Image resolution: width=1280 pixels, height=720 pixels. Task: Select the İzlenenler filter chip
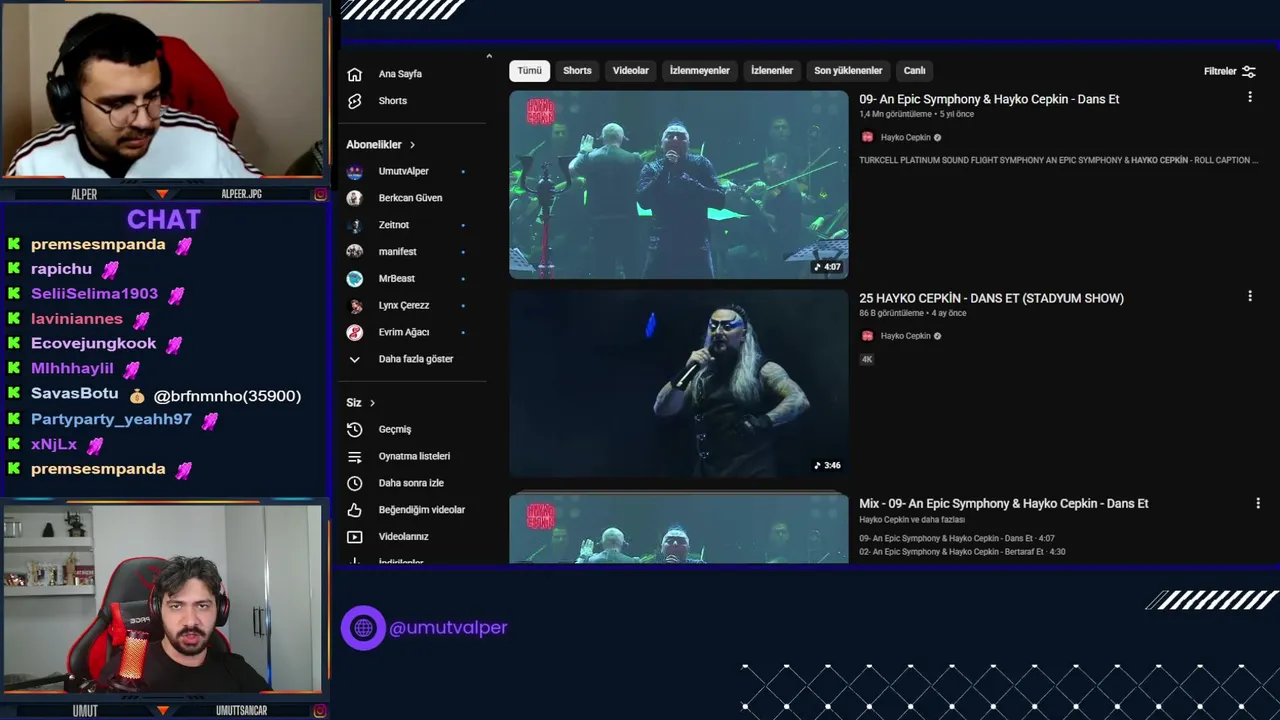772,71
